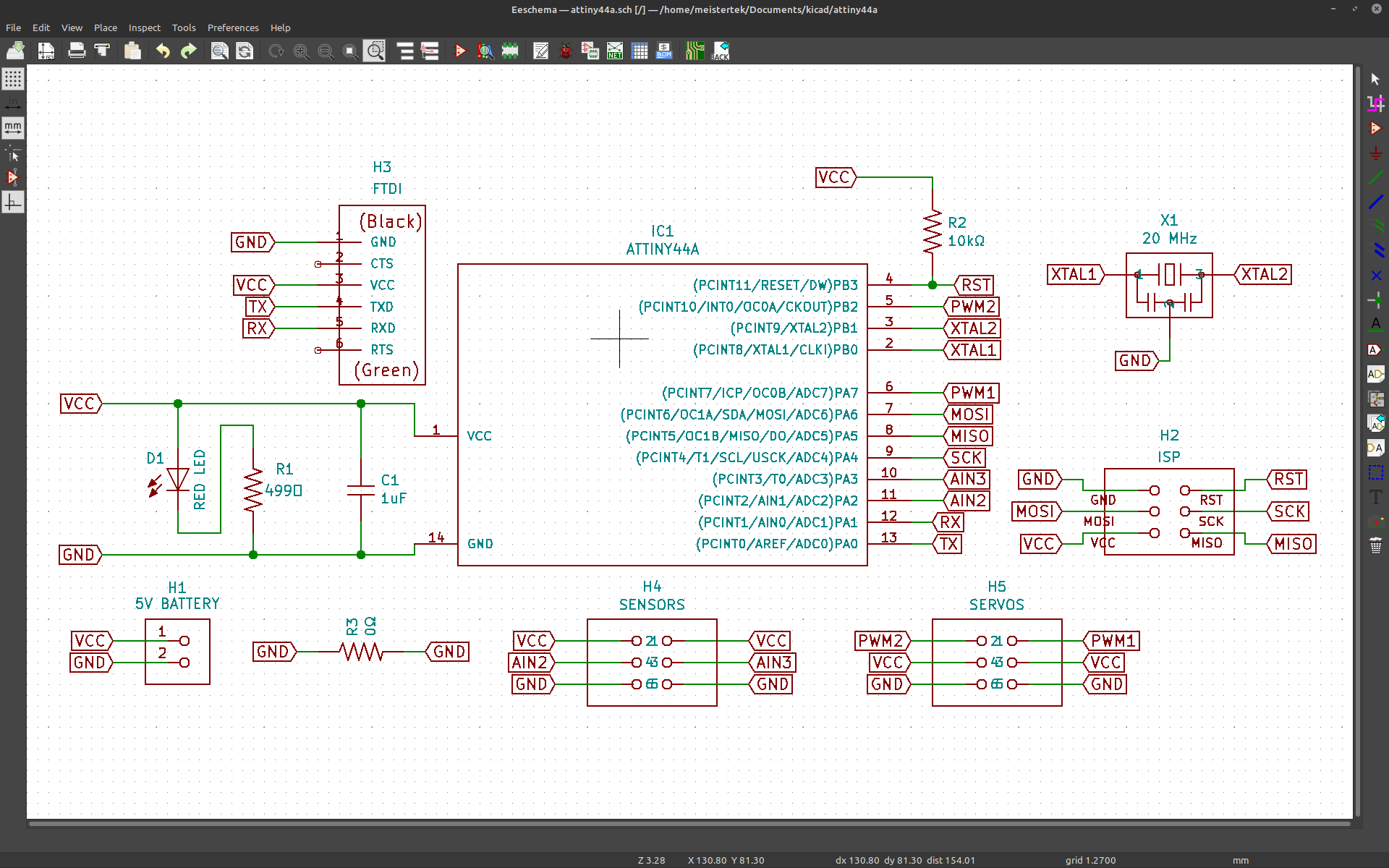Open Pcbnew to layout board
Screen dimensions: 1389x868
[694, 51]
